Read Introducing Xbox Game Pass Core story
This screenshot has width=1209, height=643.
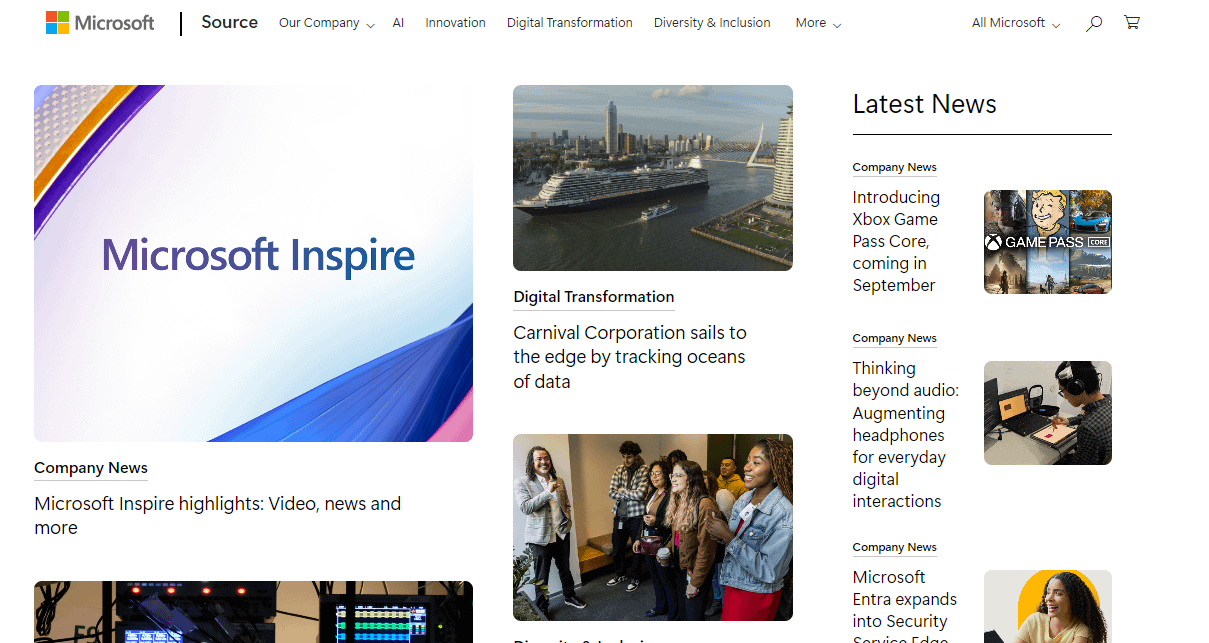click(x=896, y=241)
